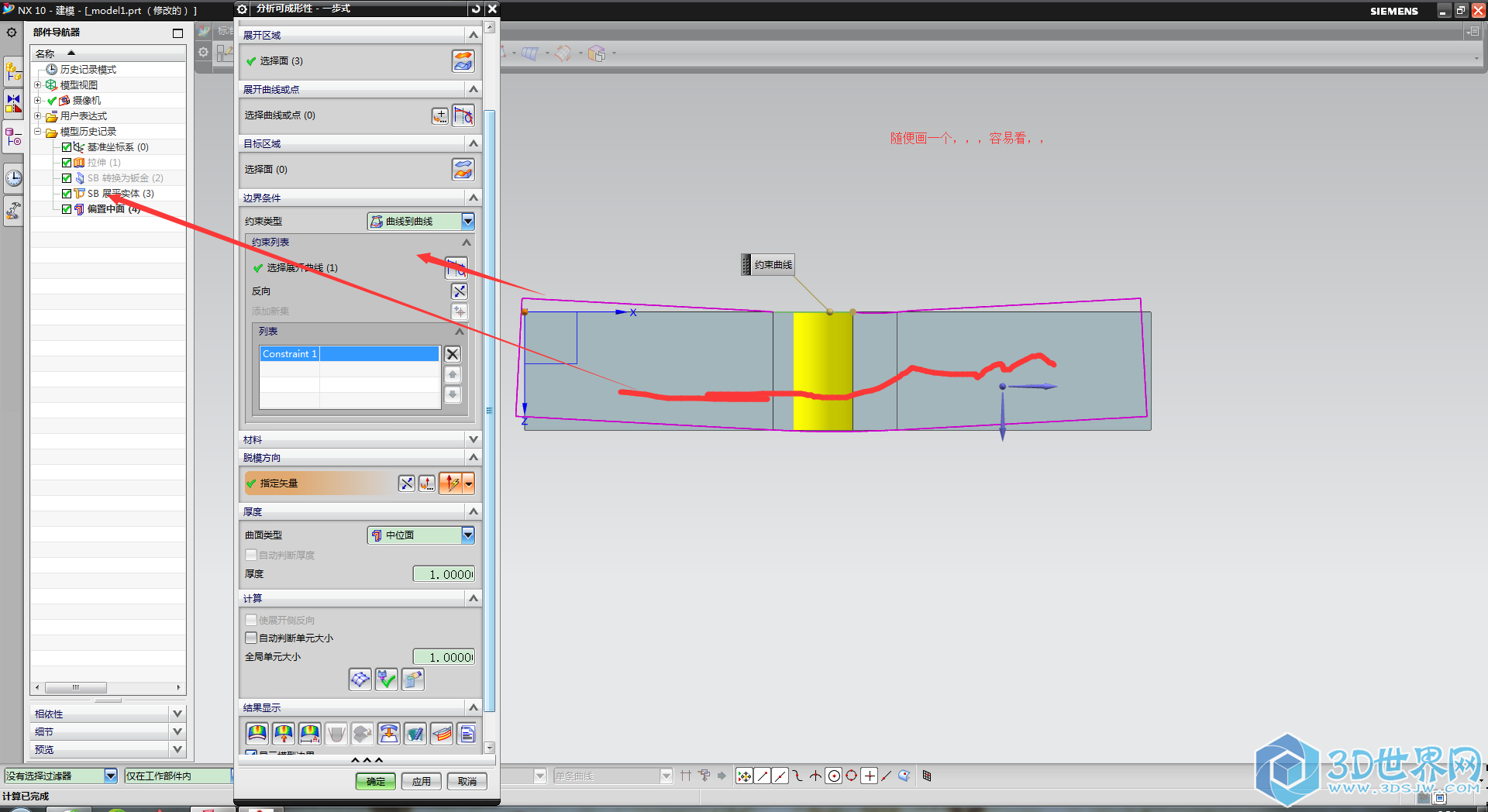Click the 确定 button

coord(376,781)
